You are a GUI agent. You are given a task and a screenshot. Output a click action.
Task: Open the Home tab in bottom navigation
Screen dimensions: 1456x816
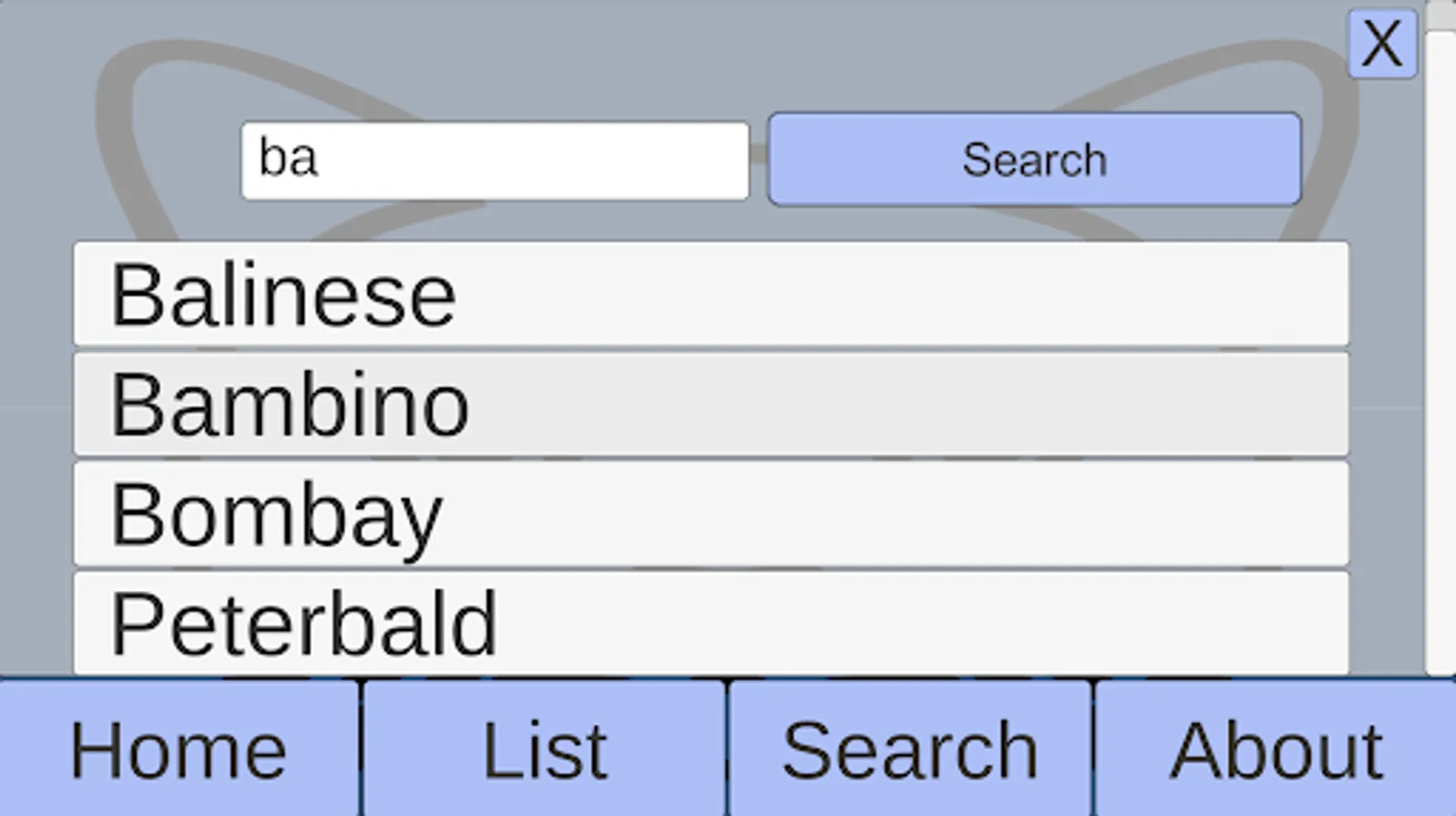[179, 748]
